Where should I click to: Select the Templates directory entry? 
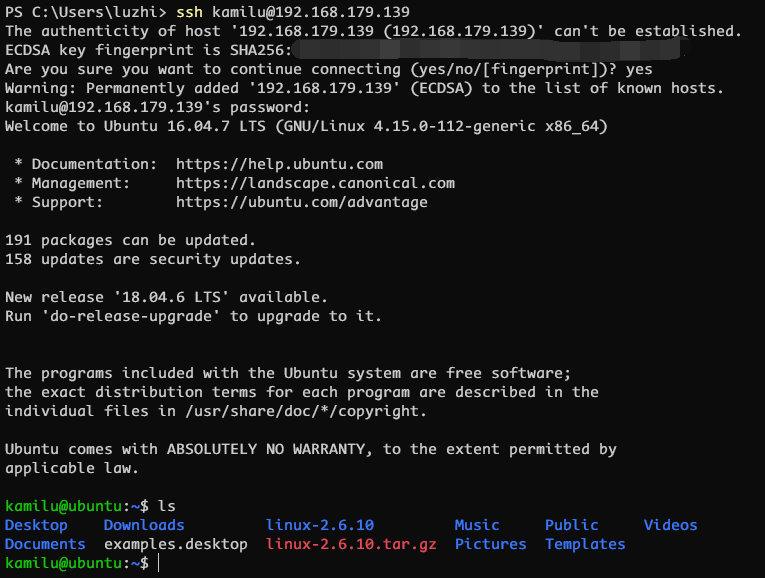coord(585,544)
